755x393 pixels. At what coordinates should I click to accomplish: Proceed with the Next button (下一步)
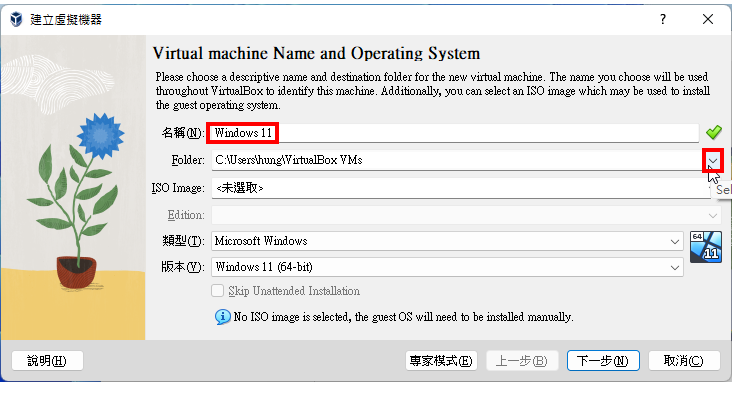(x=603, y=361)
